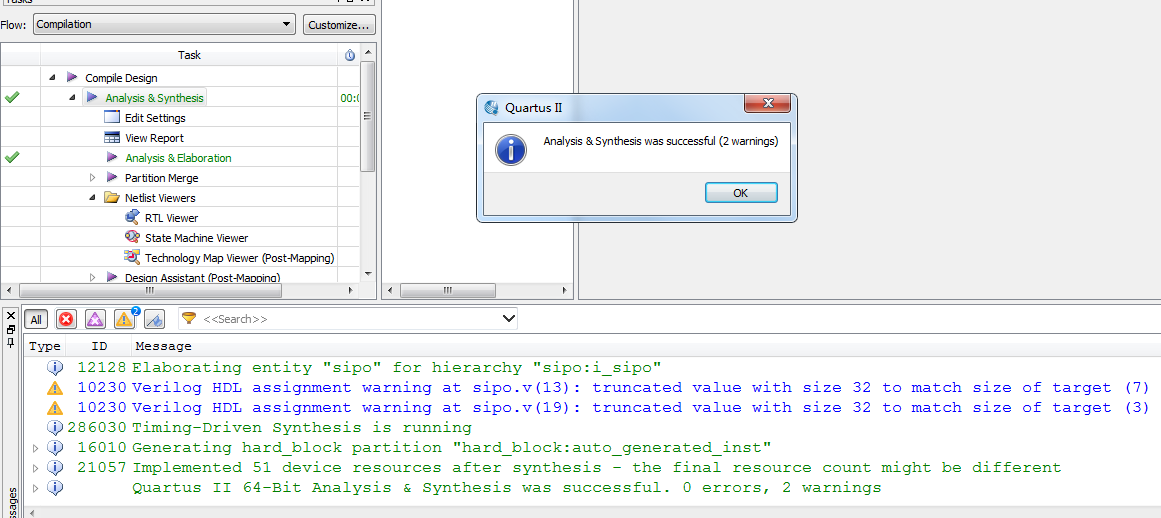This screenshot has height=518, width=1161.
Task: Click warning icon for sipo.v(19) message
Action: point(55,407)
